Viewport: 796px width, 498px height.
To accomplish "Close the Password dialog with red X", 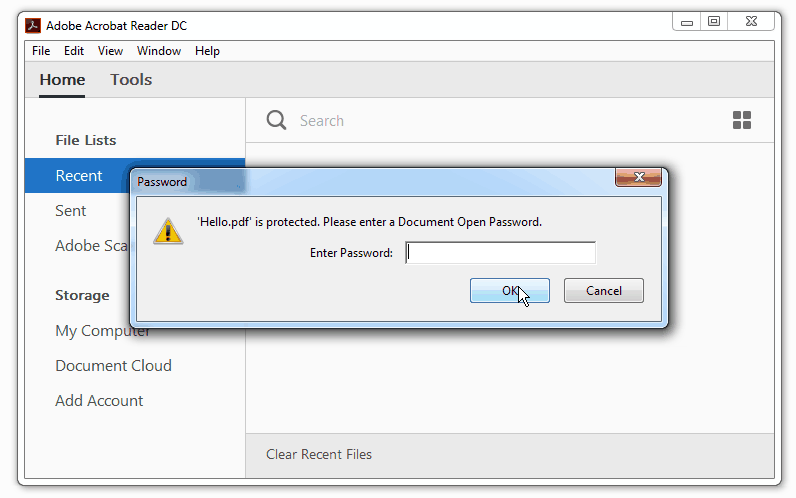I will tap(638, 177).
